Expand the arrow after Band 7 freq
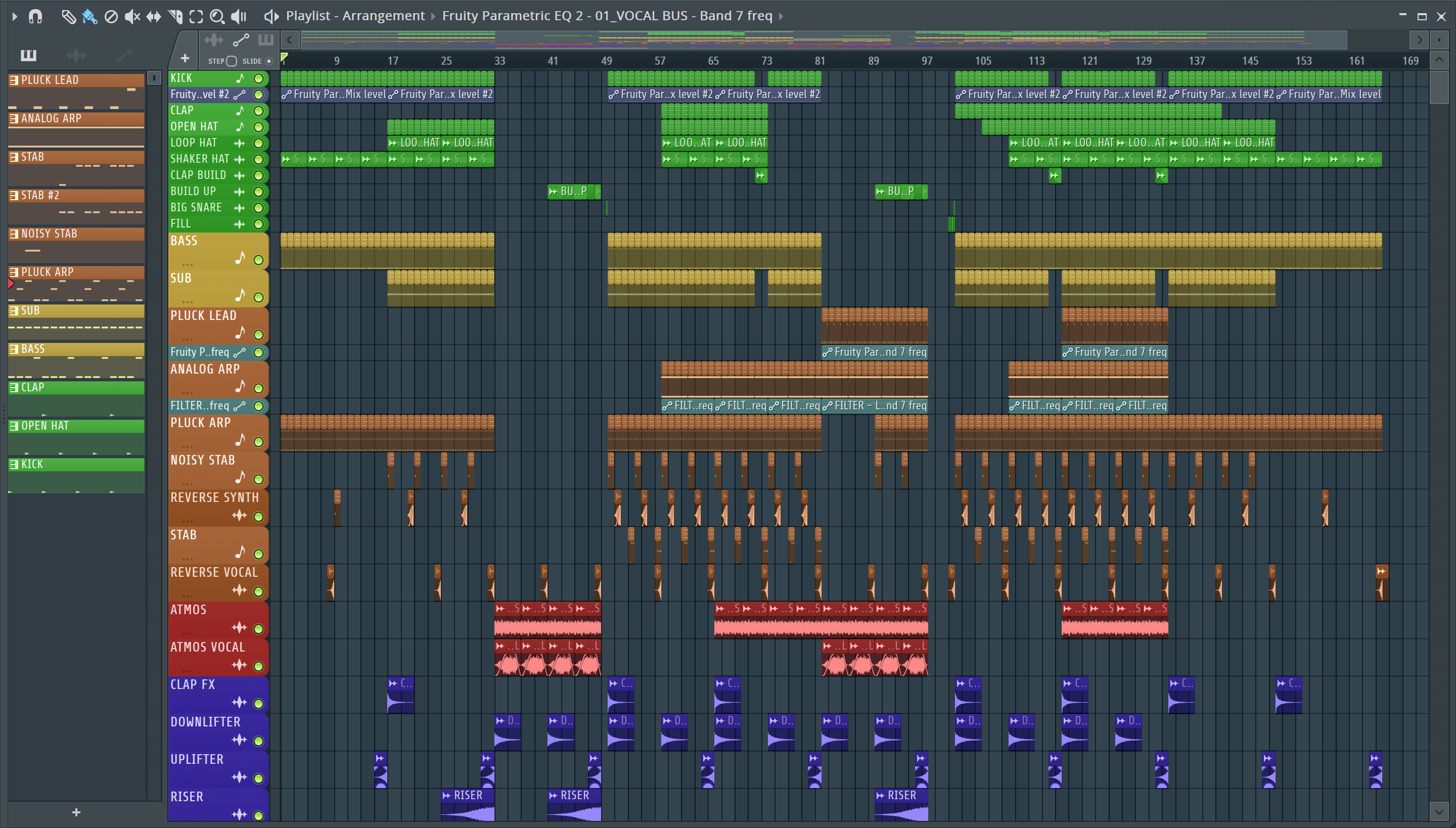The width and height of the screenshot is (1456, 828). pos(781,16)
